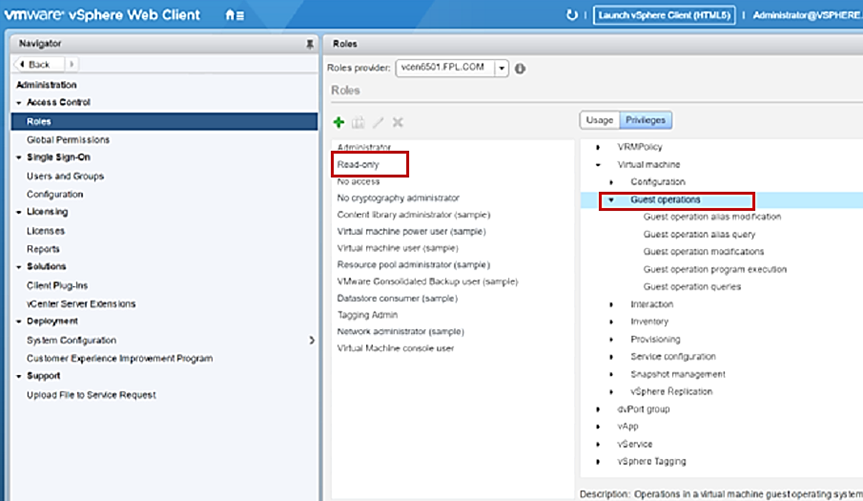Collapse the Licensing section
Viewport: 863px width, 501px height.
coord(19,212)
